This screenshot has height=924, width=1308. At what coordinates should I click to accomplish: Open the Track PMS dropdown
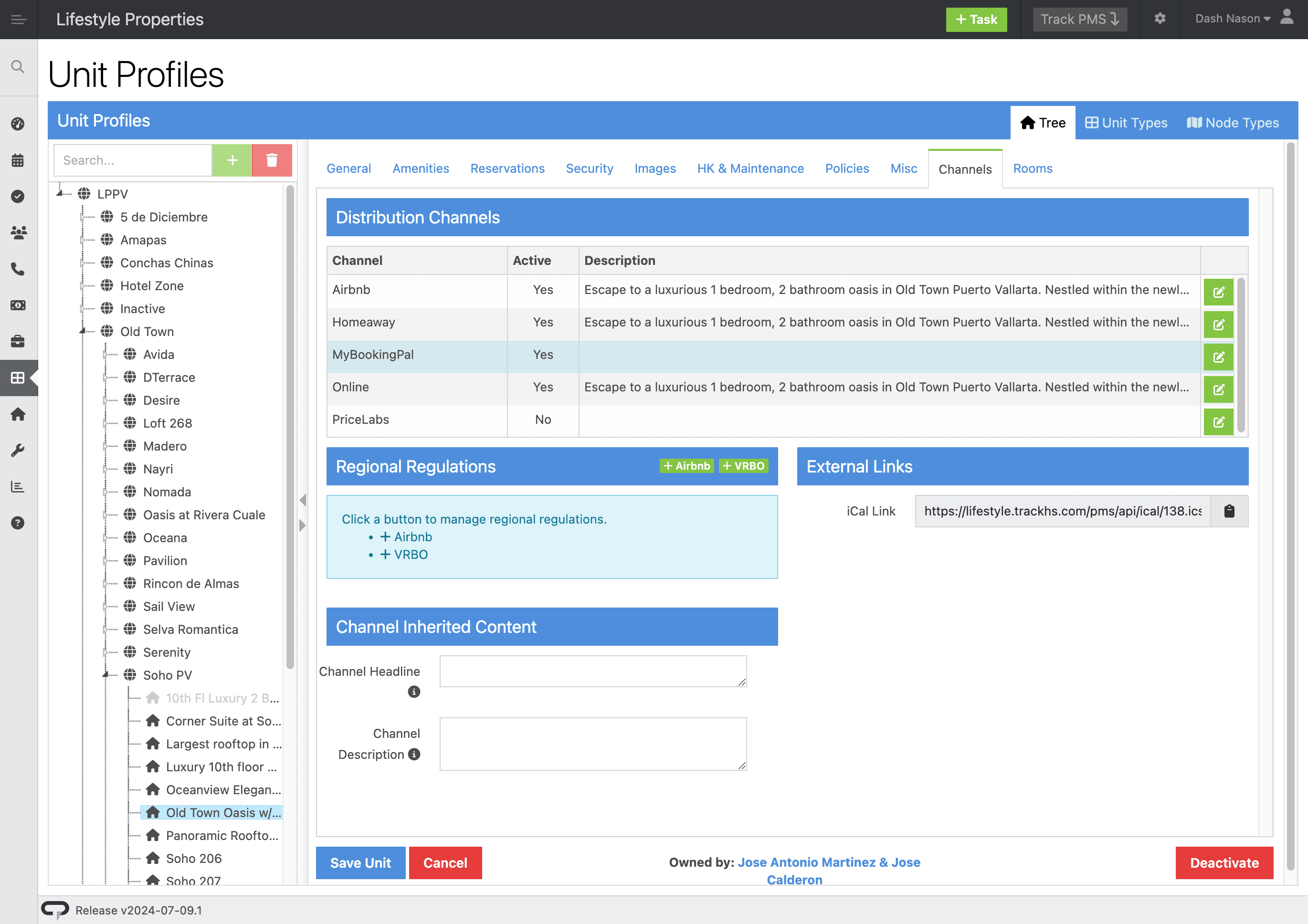[x=1080, y=20]
